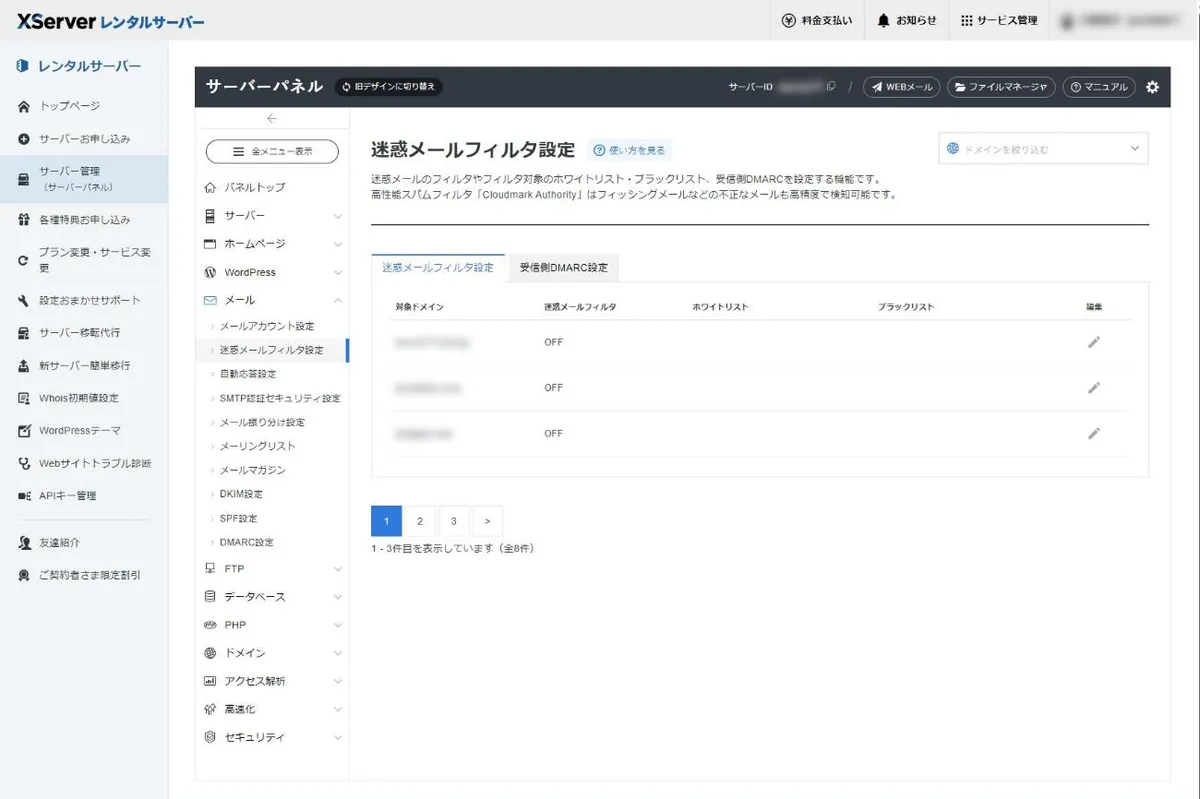
Task: Click next page arrow in pagination
Action: coord(487,521)
